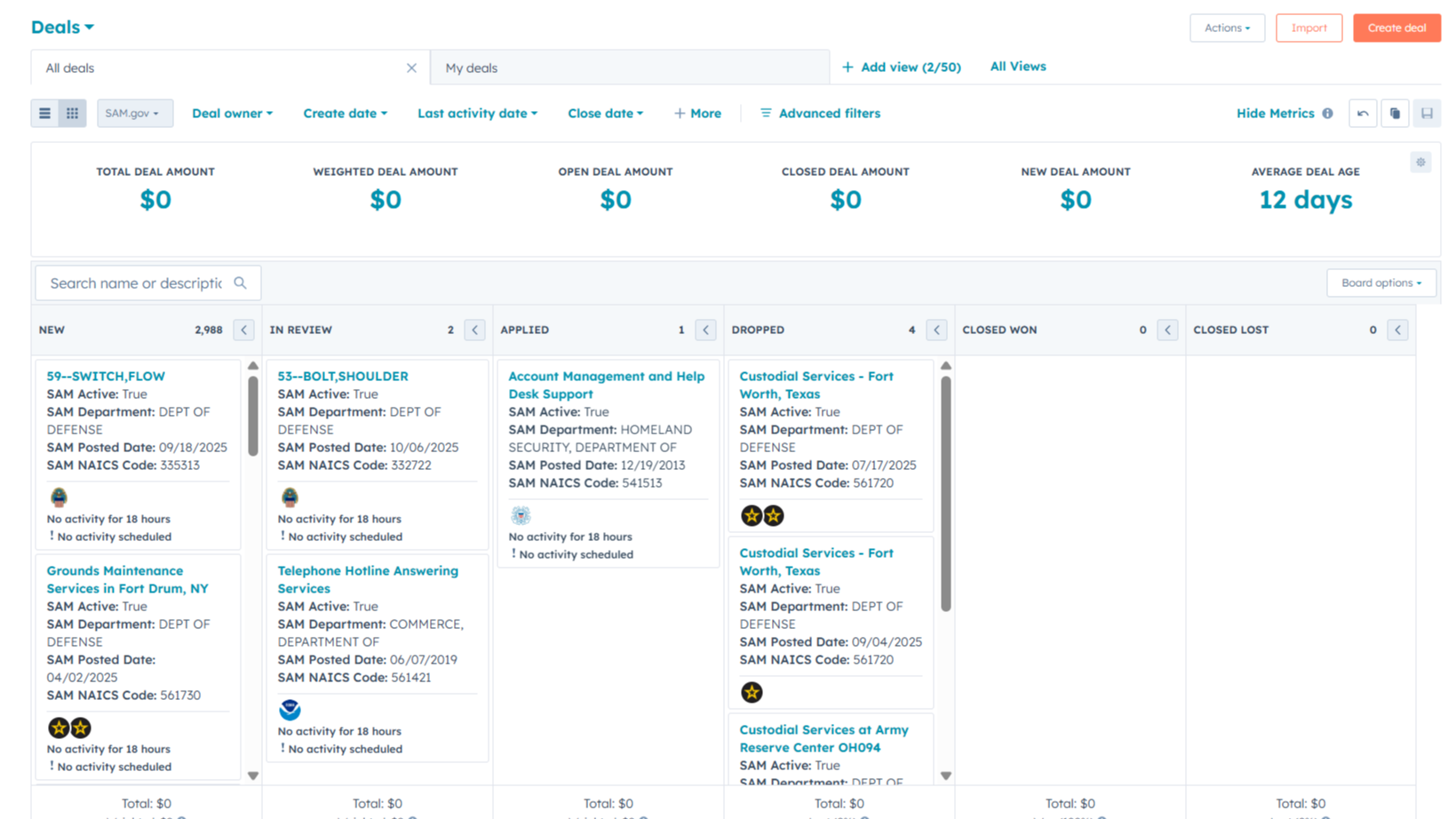Image resolution: width=1456 pixels, height=819 pixels.
Task: Collapse the NEW column with its chevron
Action: click(x=243, y=330)
